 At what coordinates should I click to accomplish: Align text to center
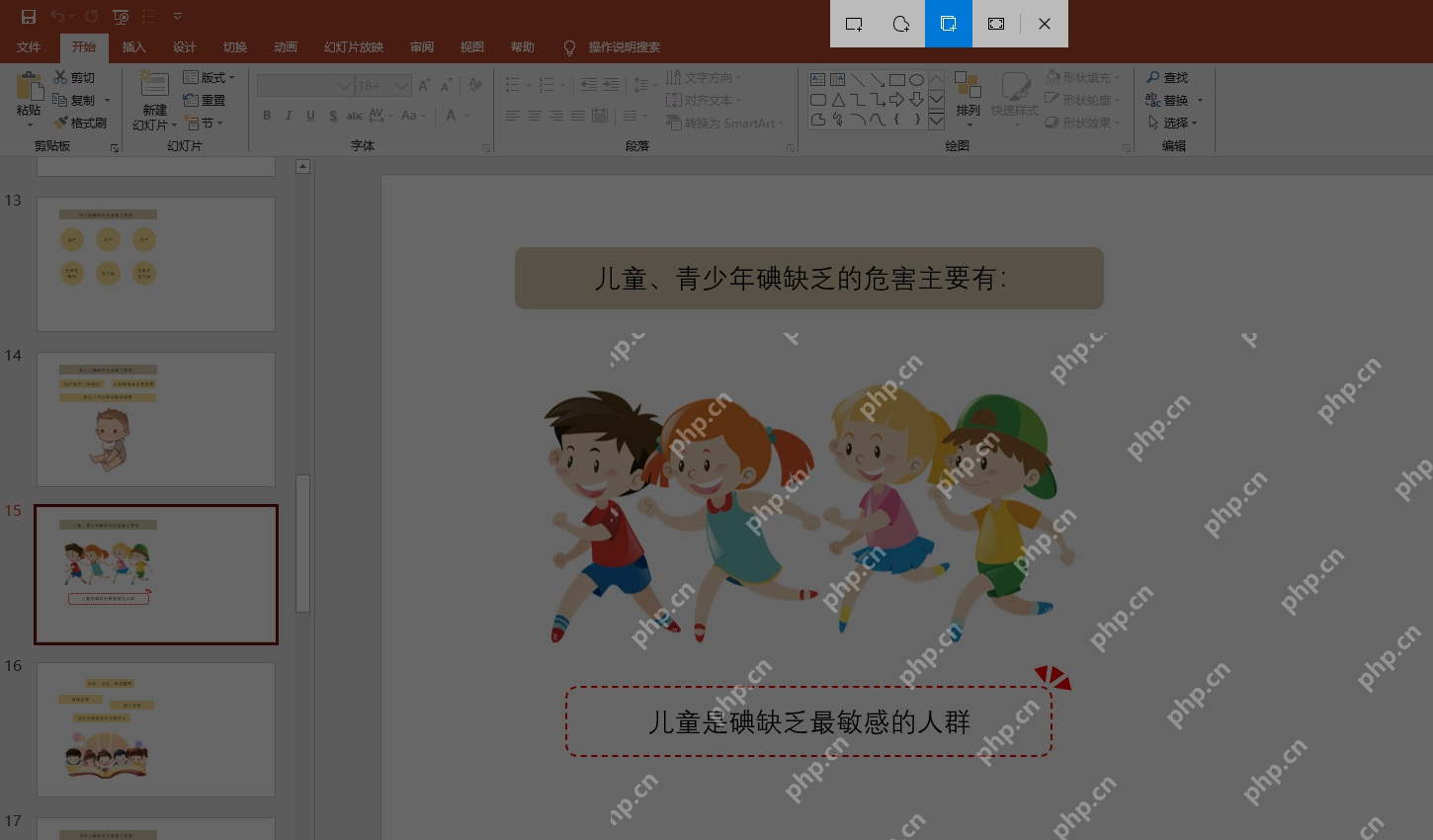(534, 116)
